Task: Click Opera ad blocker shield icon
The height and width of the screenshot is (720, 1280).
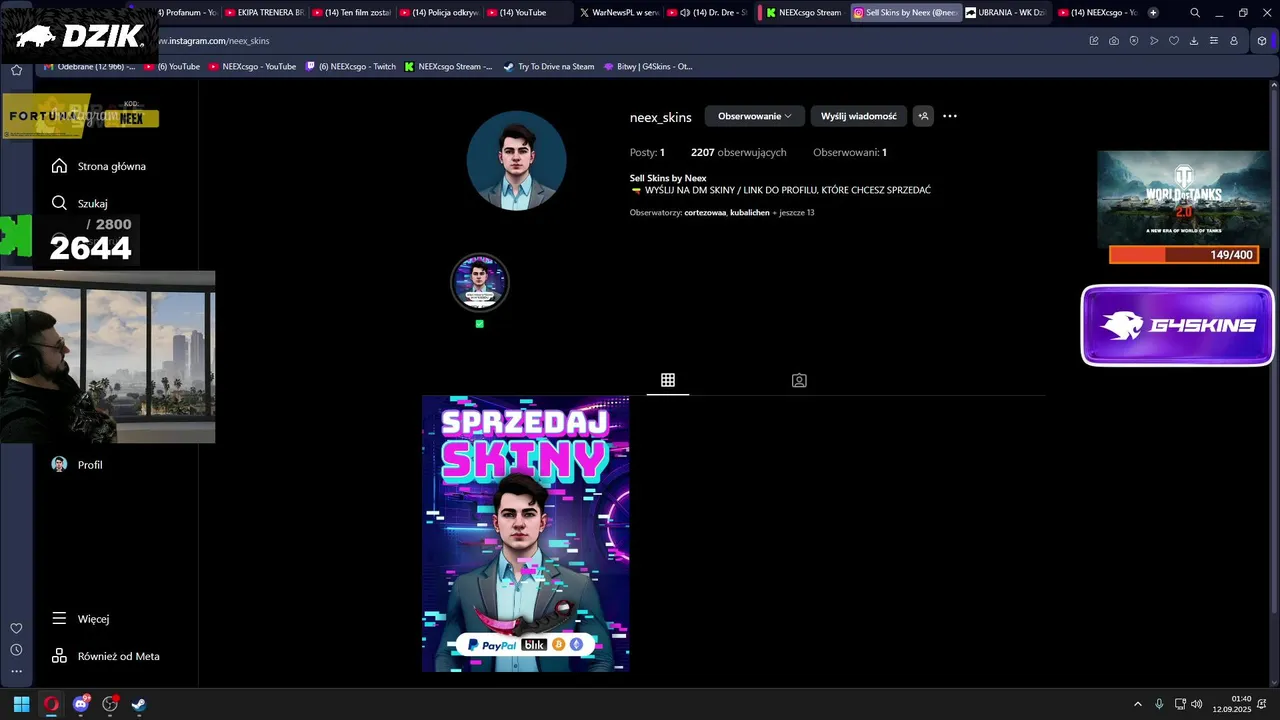Action: click(x=1134, y=41)
